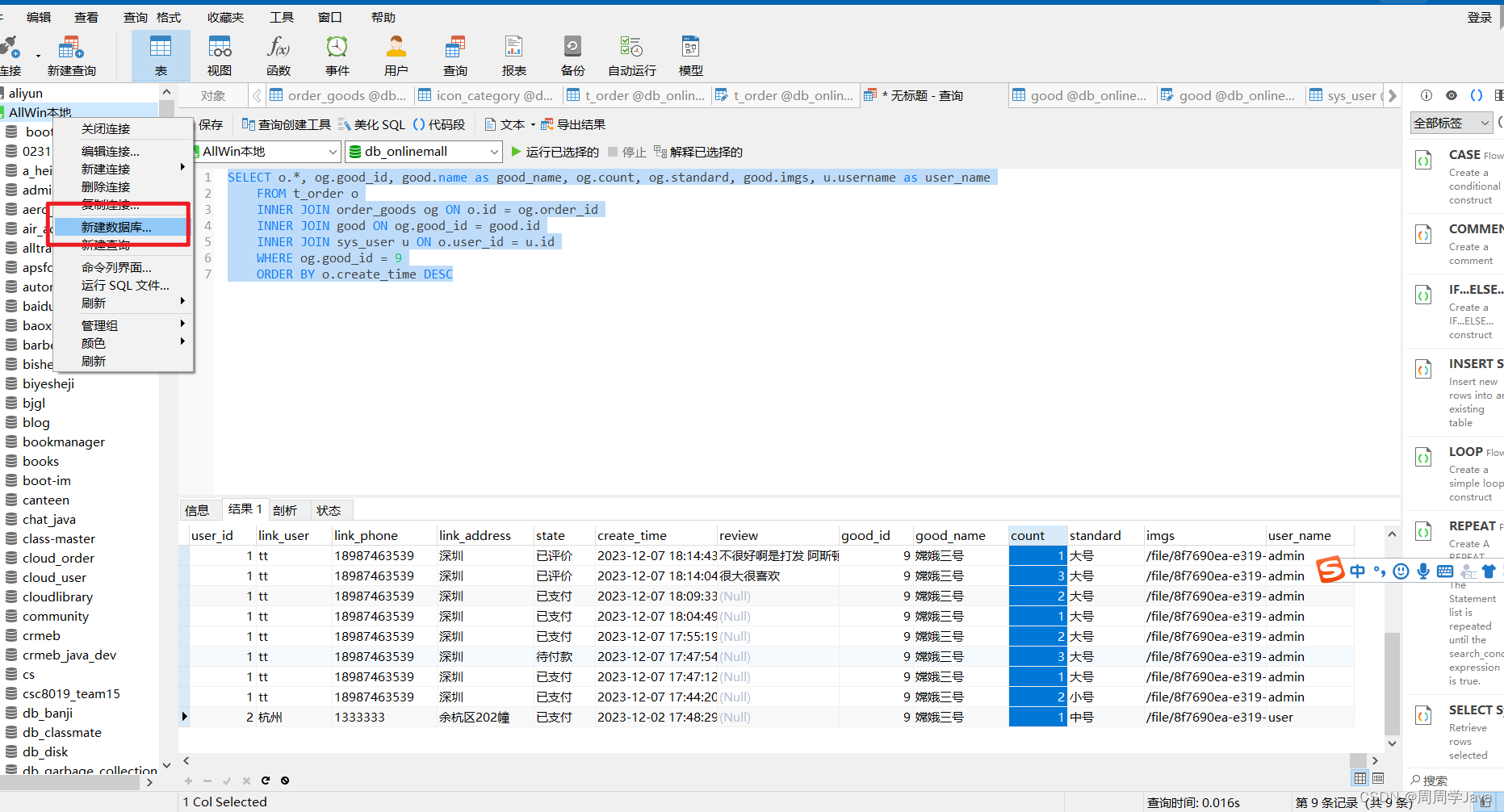This screenshot has width=1504, height=812.
Task: Open the 用户 (User) toolbar icon
Action: click(x=396, y=56)
